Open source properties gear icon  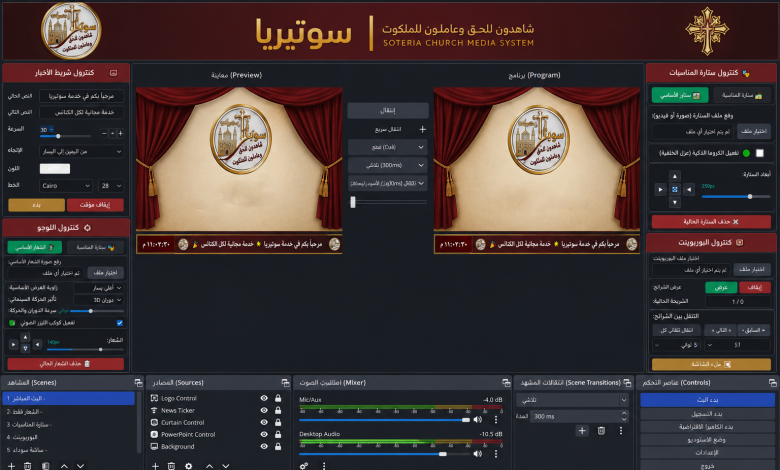pos(189,466)
